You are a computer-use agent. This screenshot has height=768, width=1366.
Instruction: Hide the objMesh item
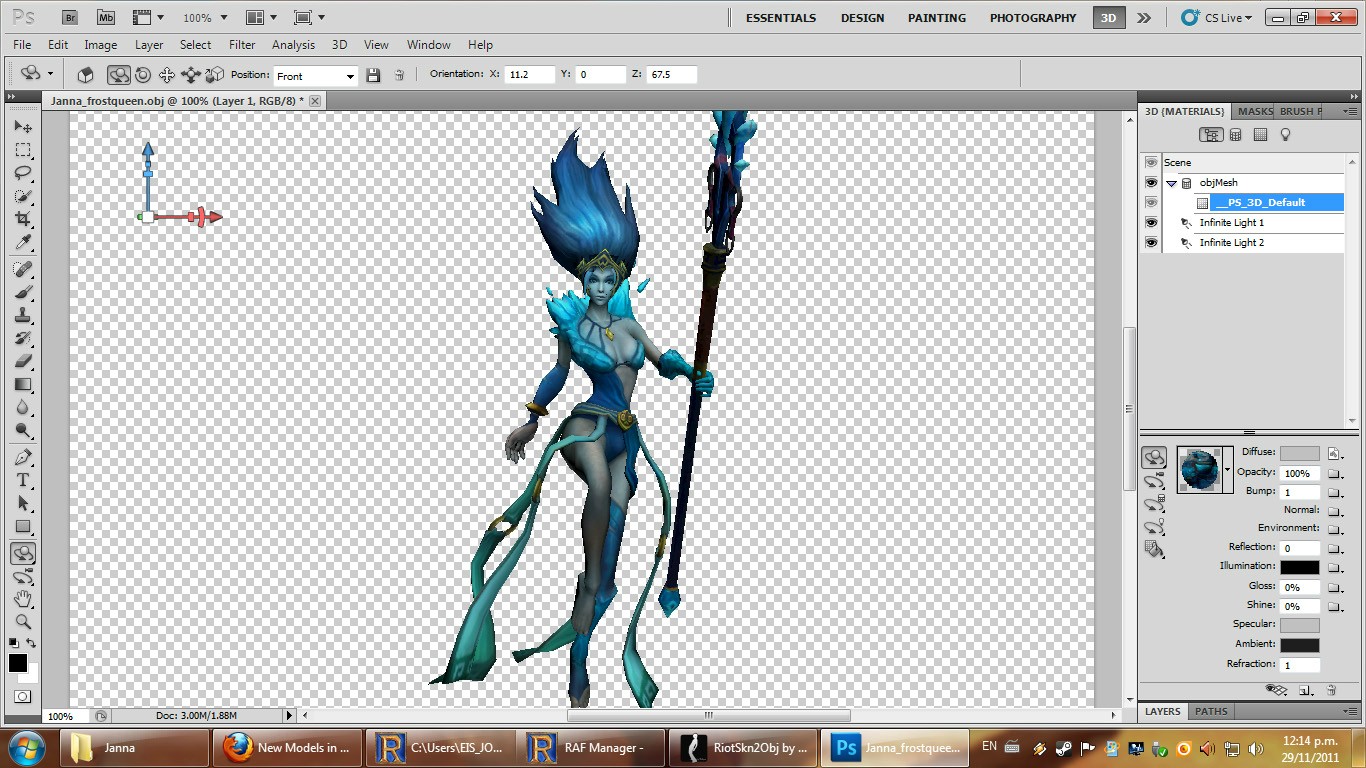(x=1151, y=182)
